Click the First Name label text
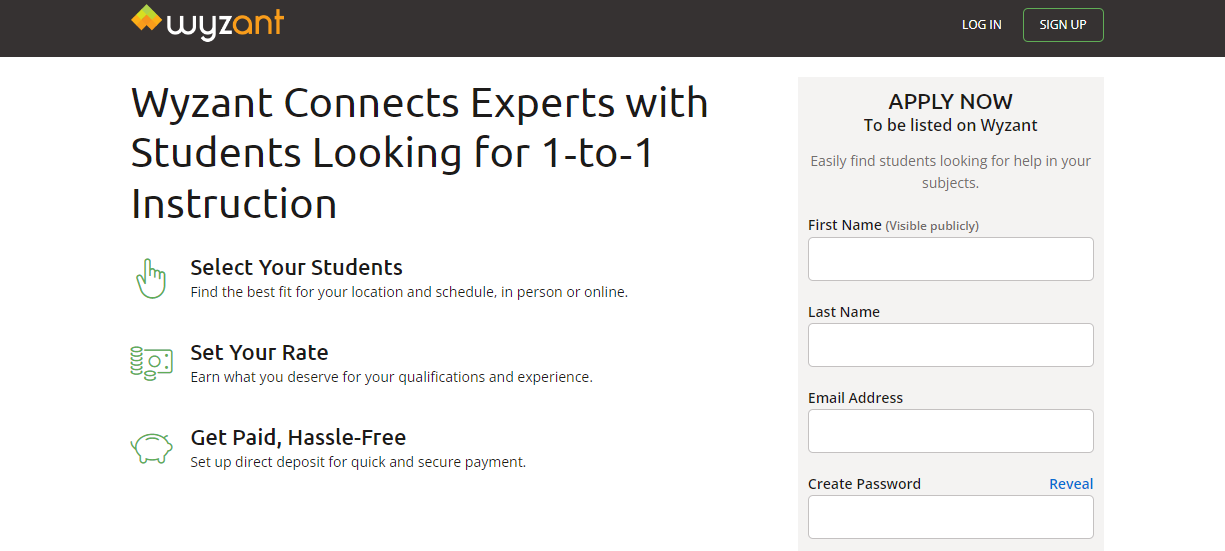1225x551 pixels. point(844,225)
